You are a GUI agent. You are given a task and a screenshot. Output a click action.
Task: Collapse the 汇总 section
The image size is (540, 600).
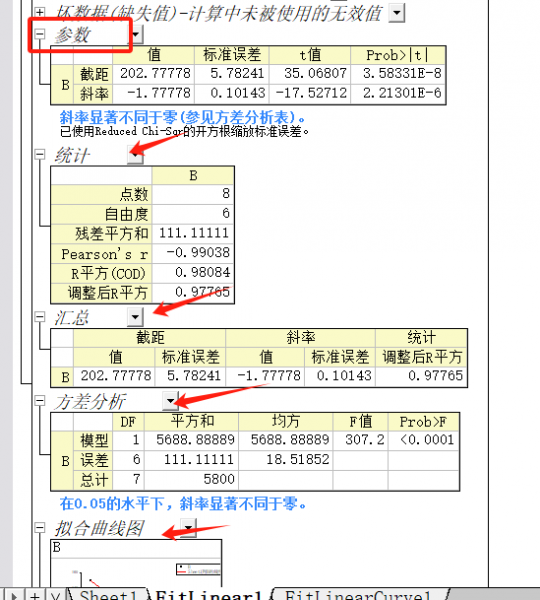pos(39,316)
